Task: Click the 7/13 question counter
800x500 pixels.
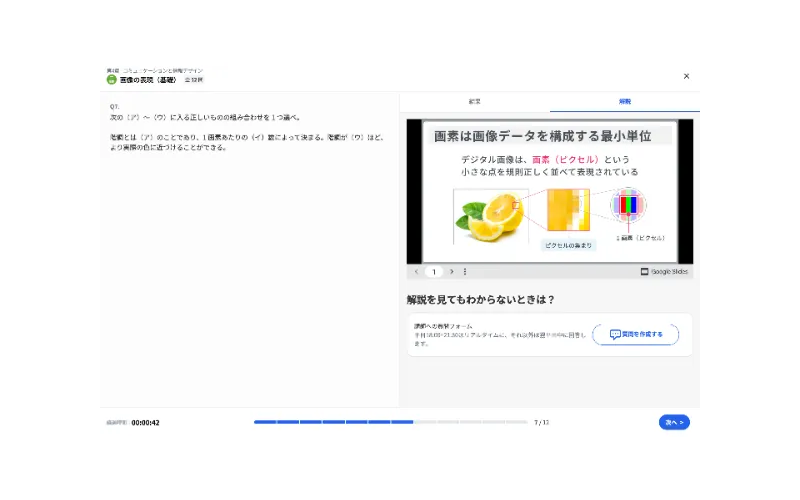Action: [541, 423]
